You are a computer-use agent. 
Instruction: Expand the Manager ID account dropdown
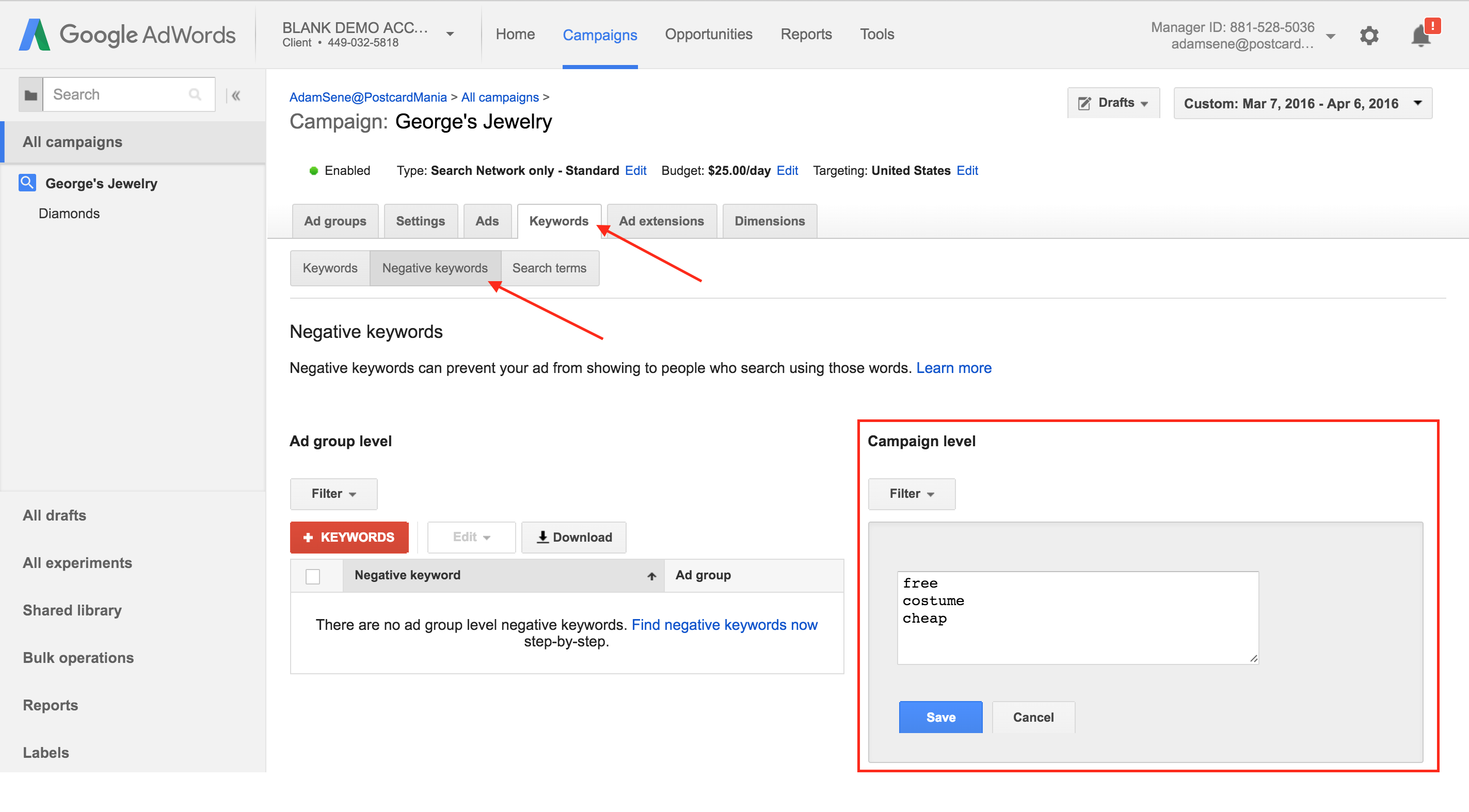tap(1331, 36)
